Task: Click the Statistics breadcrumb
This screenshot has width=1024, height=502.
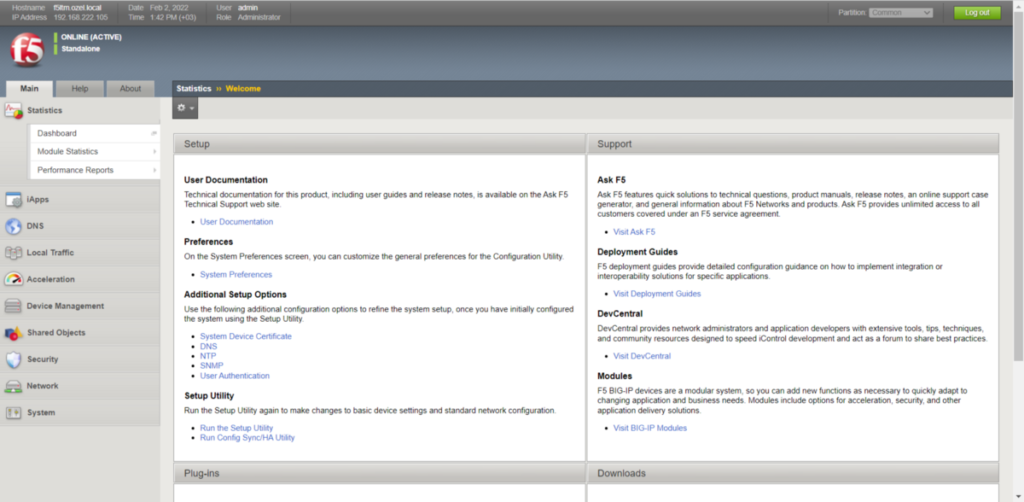Action: [x=194, y=89]
